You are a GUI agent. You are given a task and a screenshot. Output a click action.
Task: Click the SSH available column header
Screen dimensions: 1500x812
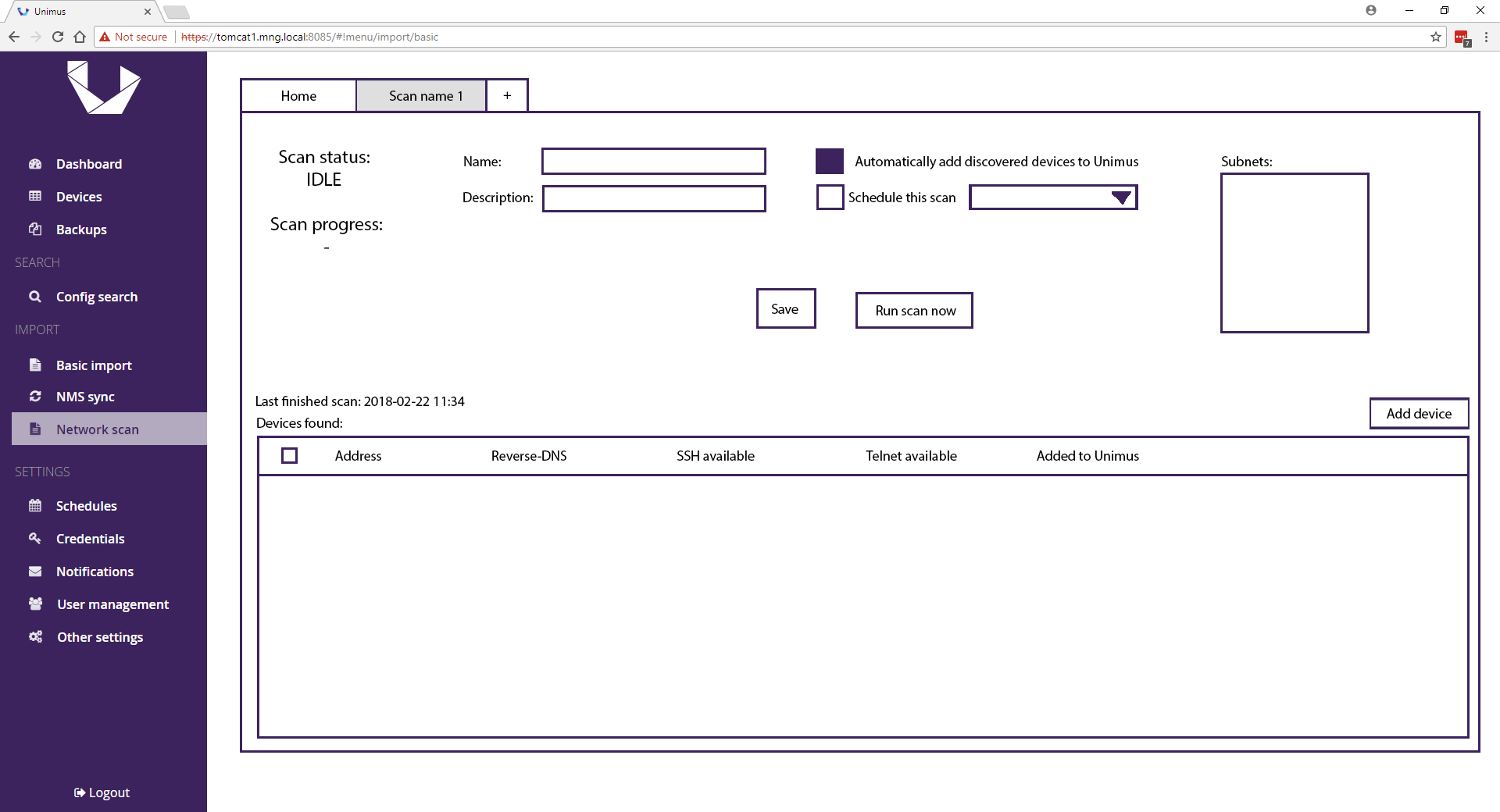[x=716, y=456]
